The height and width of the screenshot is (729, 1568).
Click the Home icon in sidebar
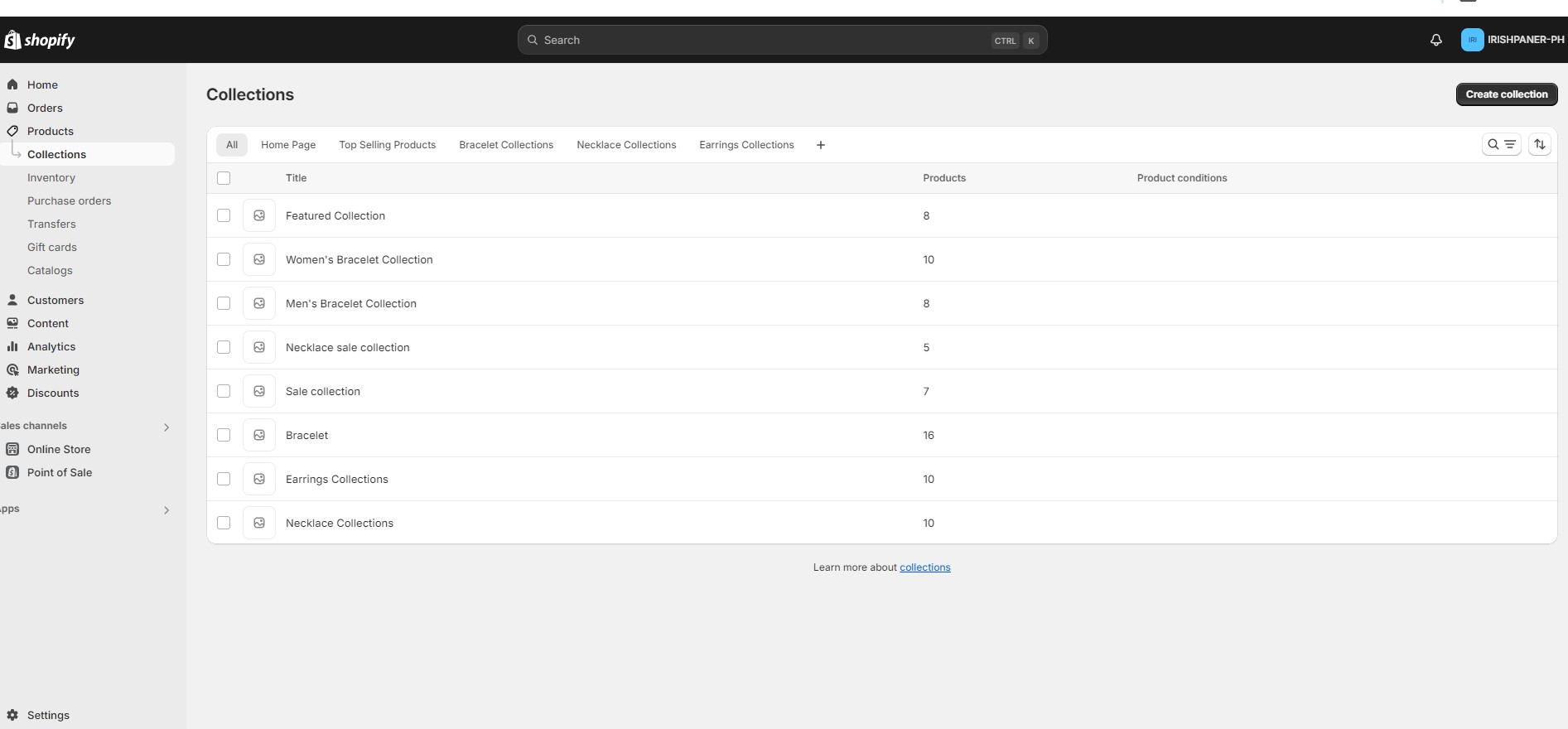(x=12, y=84)
